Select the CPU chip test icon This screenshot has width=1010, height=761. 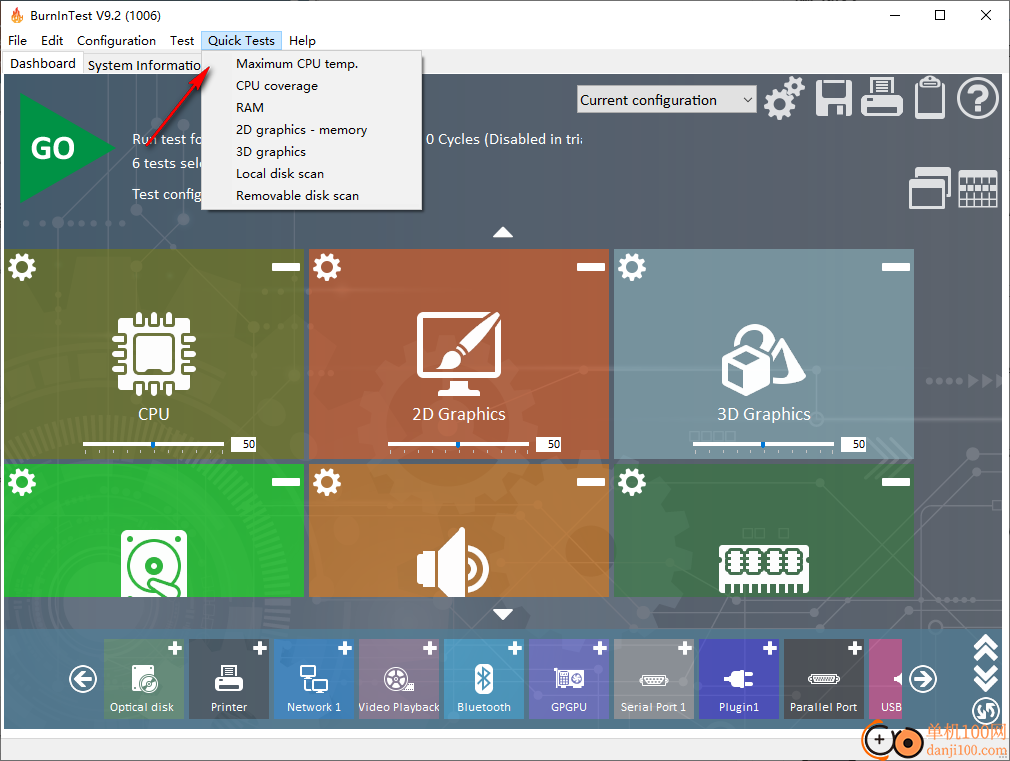(154, 354)
